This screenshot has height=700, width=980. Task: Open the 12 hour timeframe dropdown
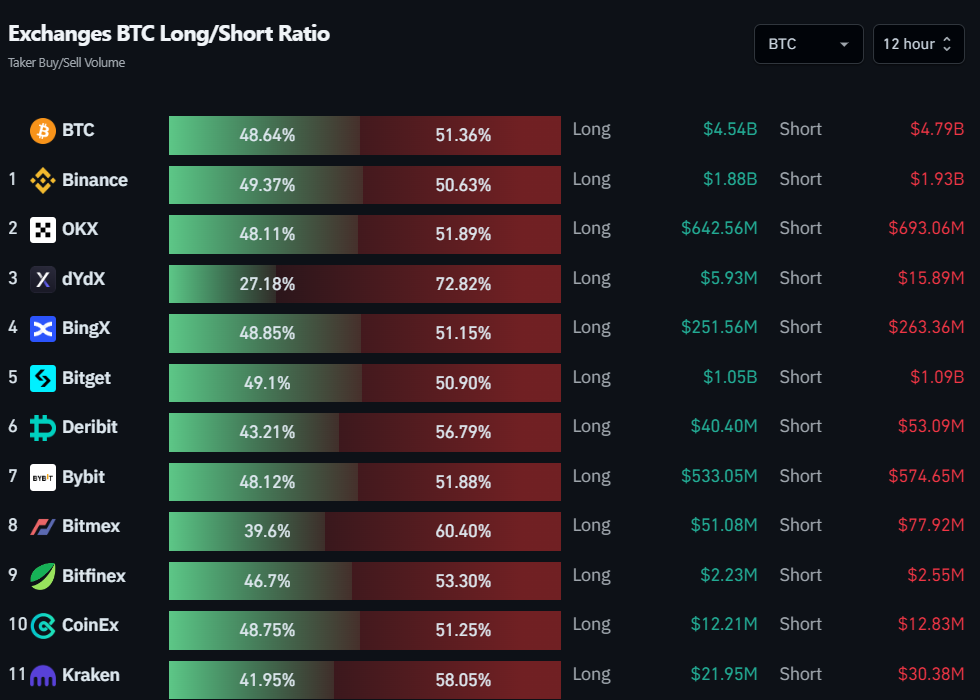pos(918,43)
